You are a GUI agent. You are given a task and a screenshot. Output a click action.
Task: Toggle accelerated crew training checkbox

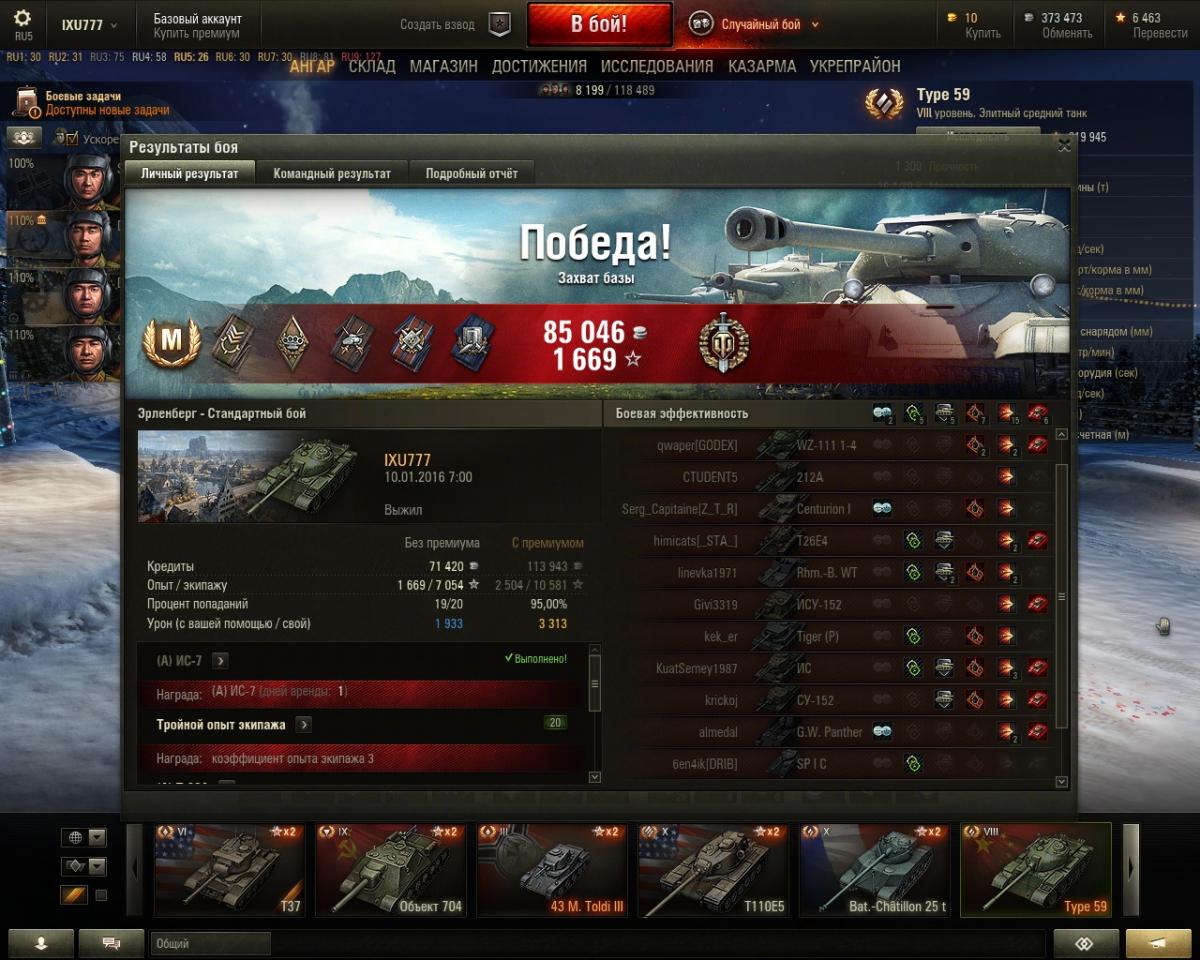(72, 138)
